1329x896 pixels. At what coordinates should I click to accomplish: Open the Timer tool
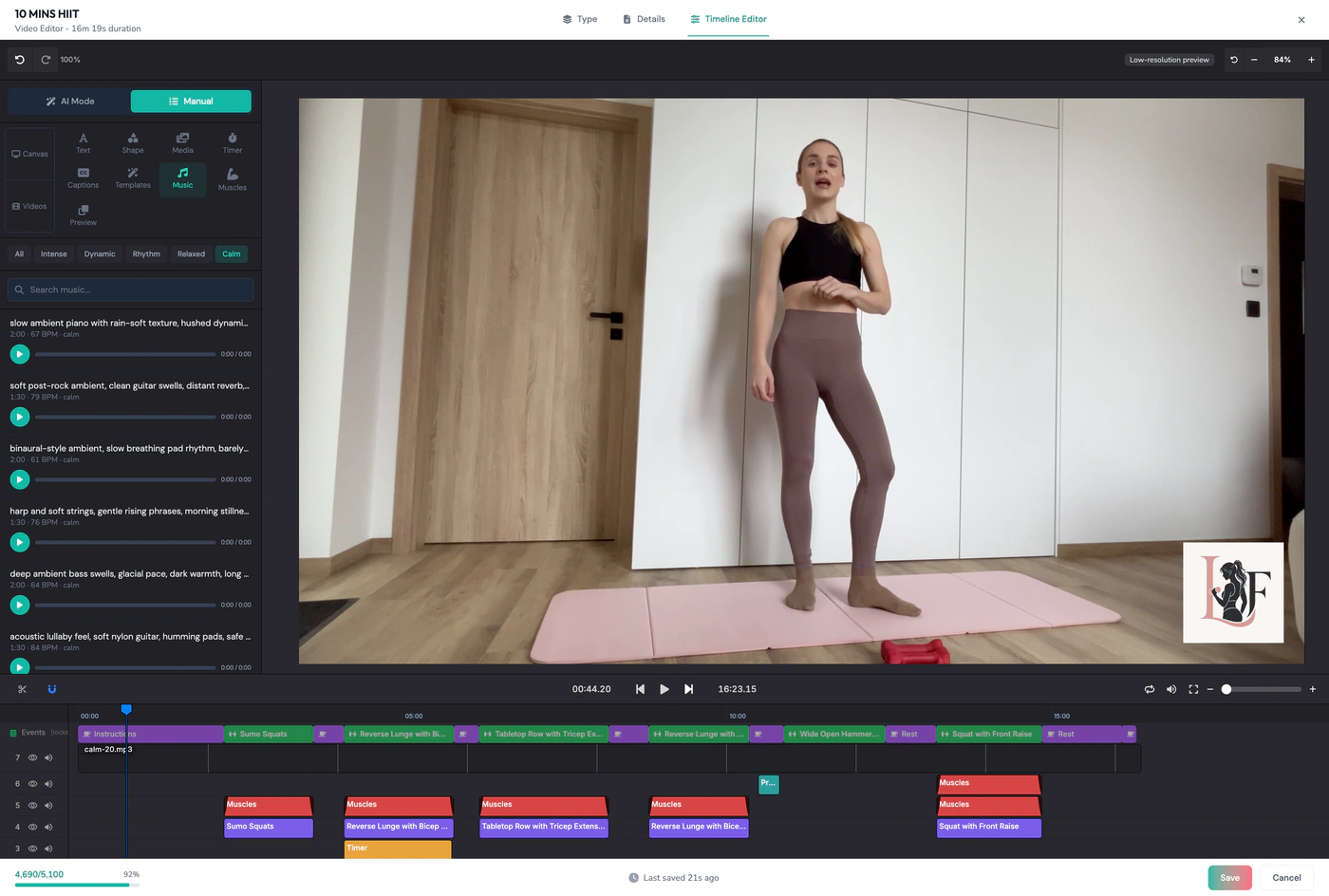(x=233, y=143)
